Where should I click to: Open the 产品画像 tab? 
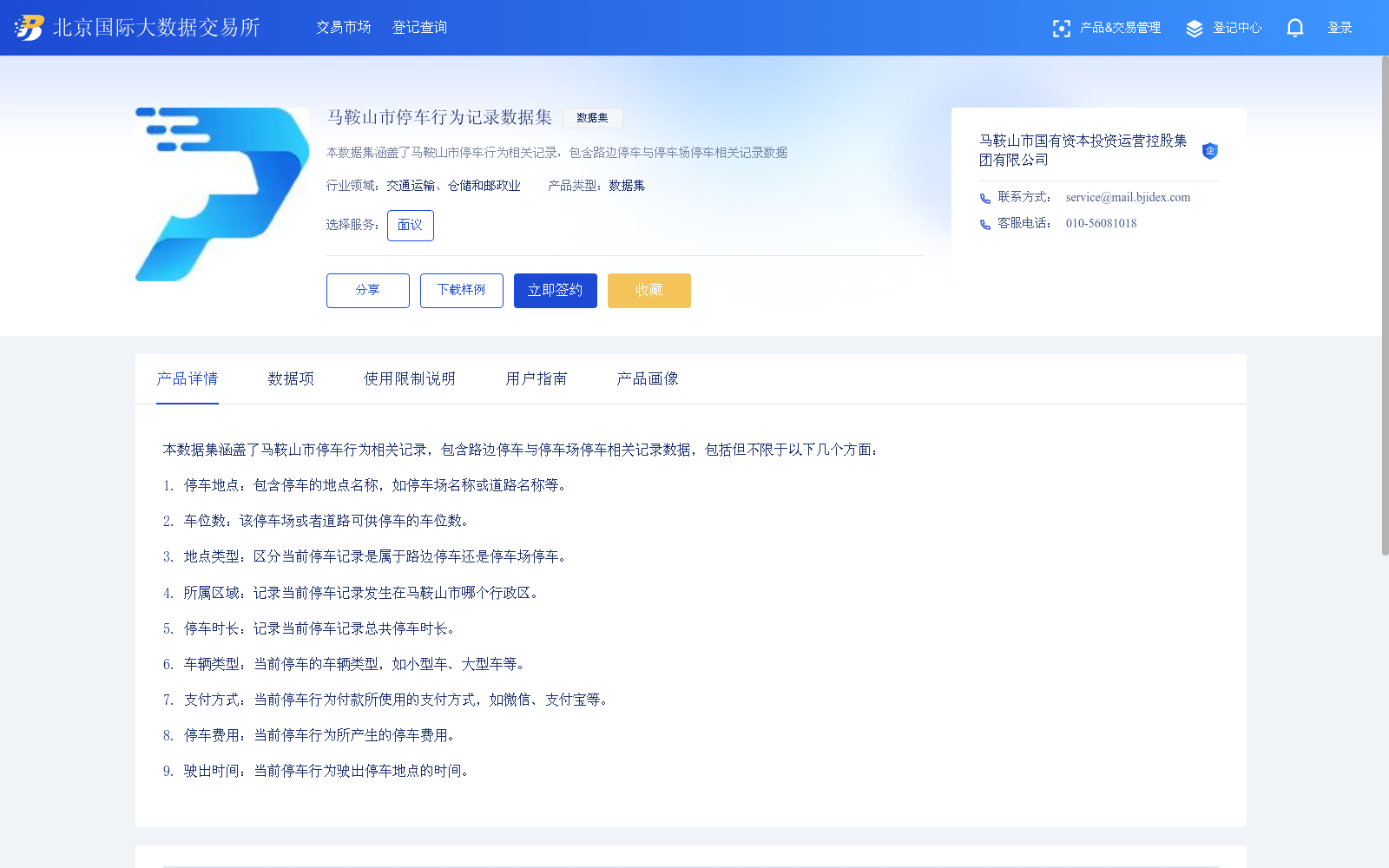coord(648,379)
